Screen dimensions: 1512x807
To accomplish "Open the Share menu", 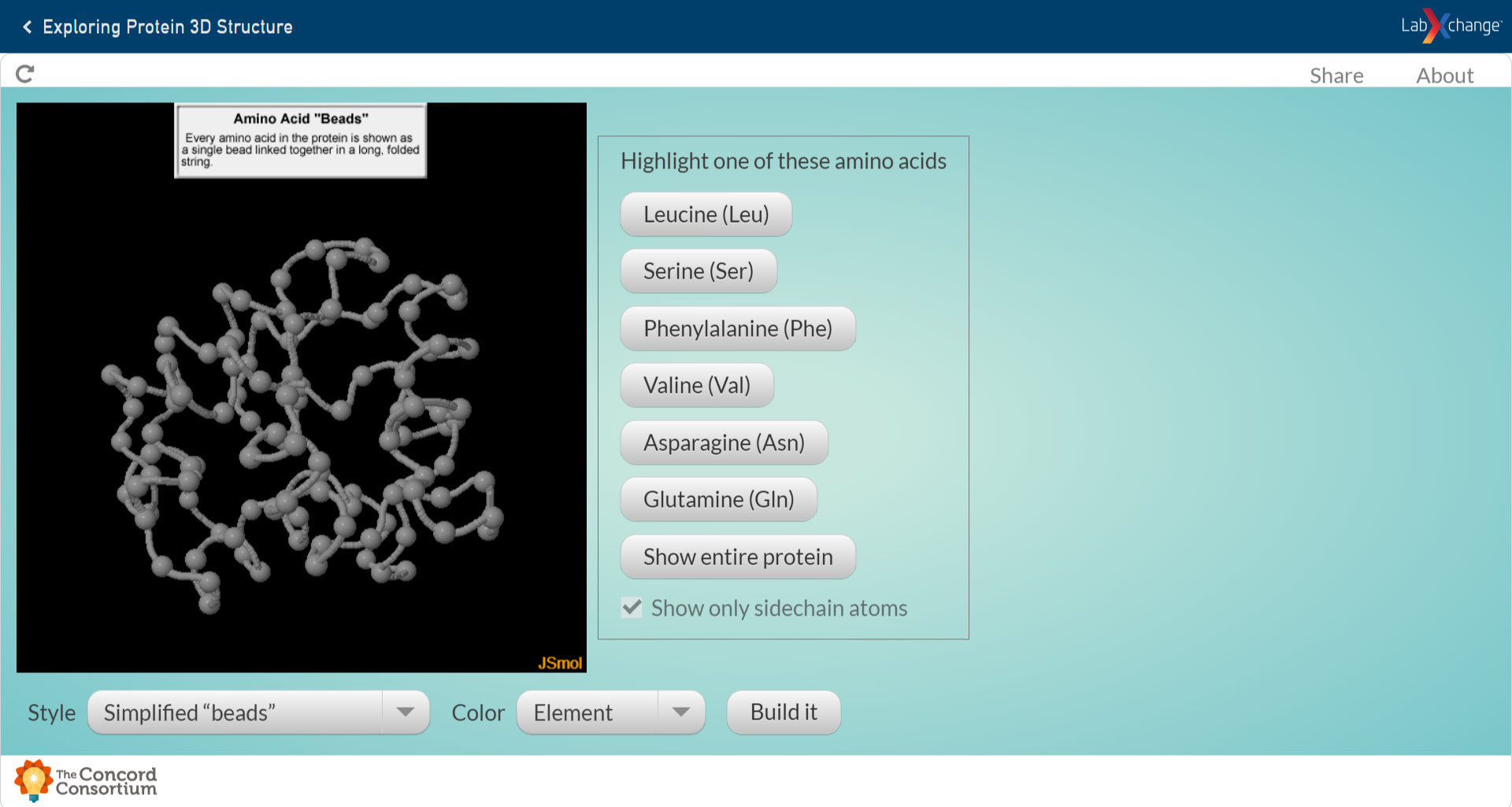I will pos(1336,76).
